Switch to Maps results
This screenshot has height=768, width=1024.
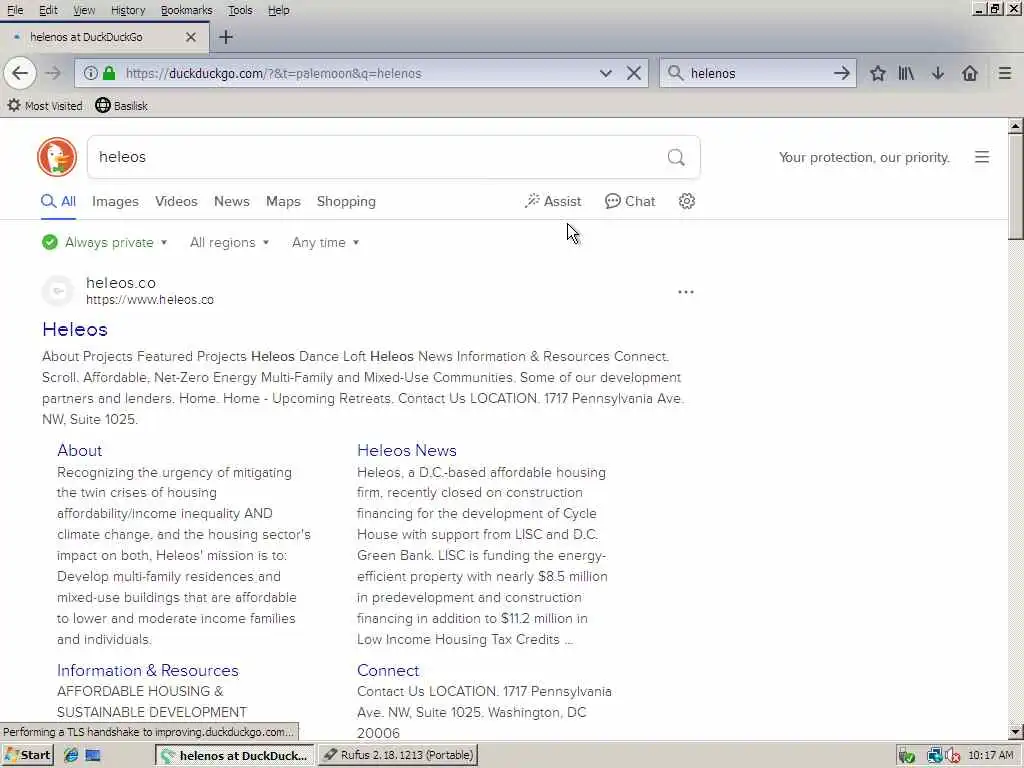(283, 201)
